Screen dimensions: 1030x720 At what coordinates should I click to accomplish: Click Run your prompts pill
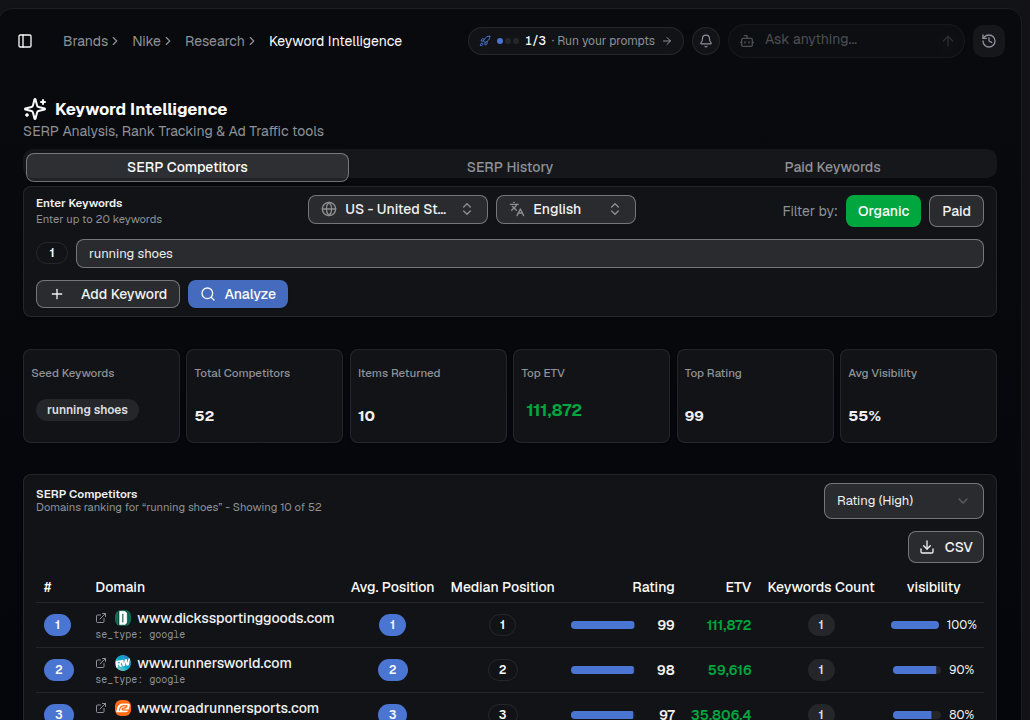coord(575,41)
